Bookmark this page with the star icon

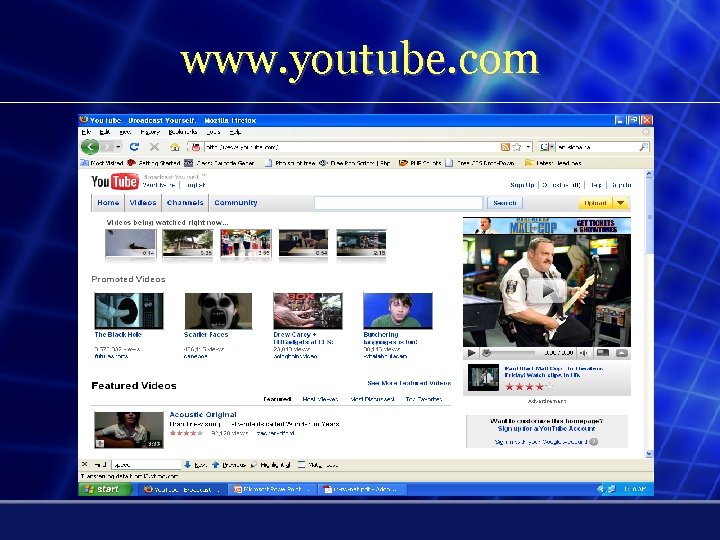click(517, 147)
